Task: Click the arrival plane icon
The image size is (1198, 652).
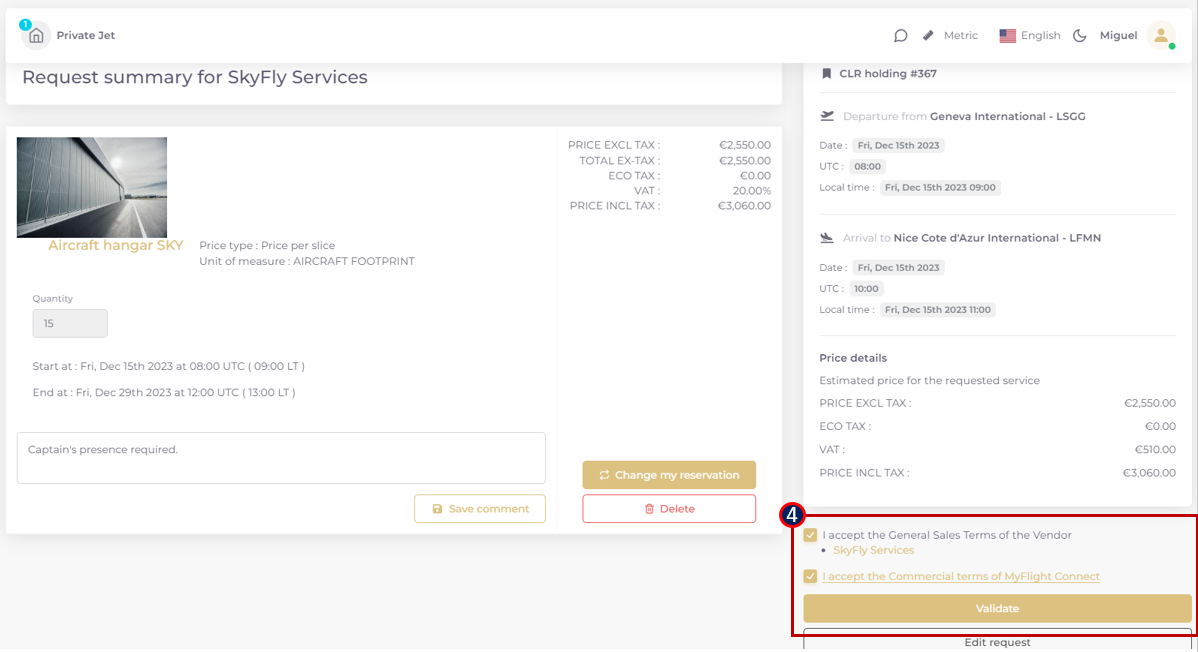Action: [827, 238]
